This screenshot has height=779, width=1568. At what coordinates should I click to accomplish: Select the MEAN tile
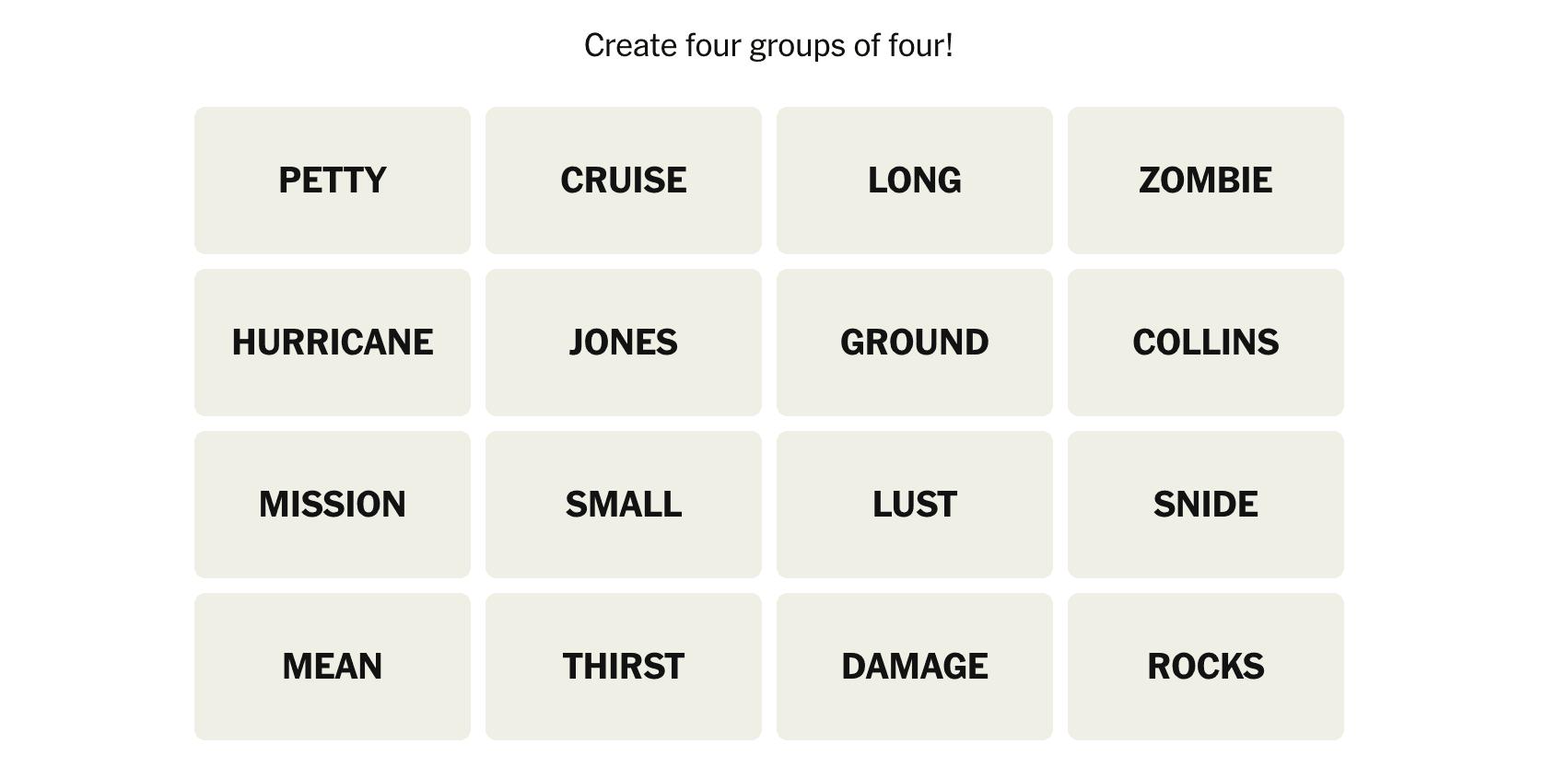point(332,667)
